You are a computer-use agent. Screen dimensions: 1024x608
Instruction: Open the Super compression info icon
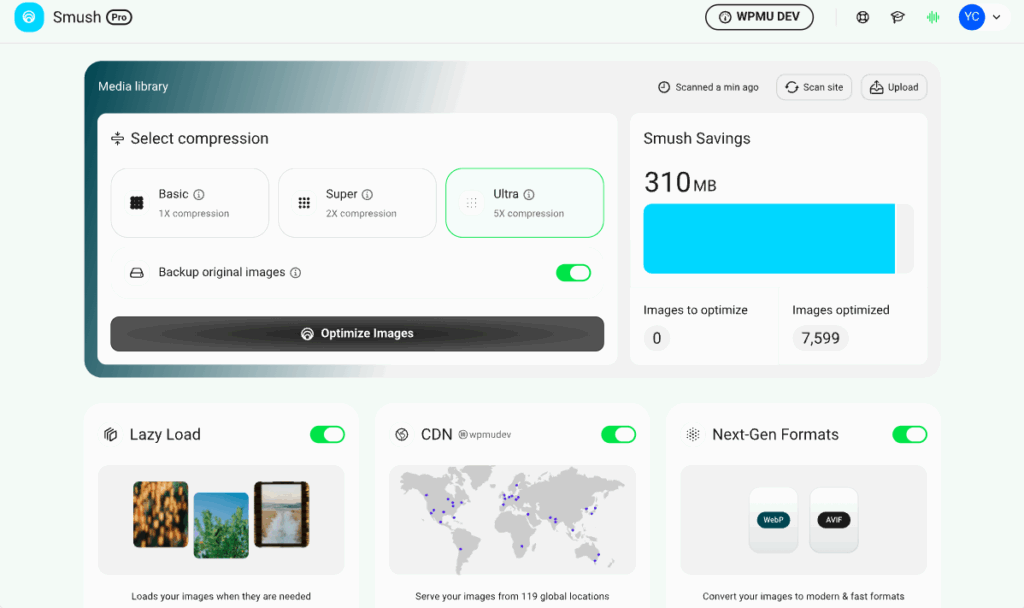point(368,195)
